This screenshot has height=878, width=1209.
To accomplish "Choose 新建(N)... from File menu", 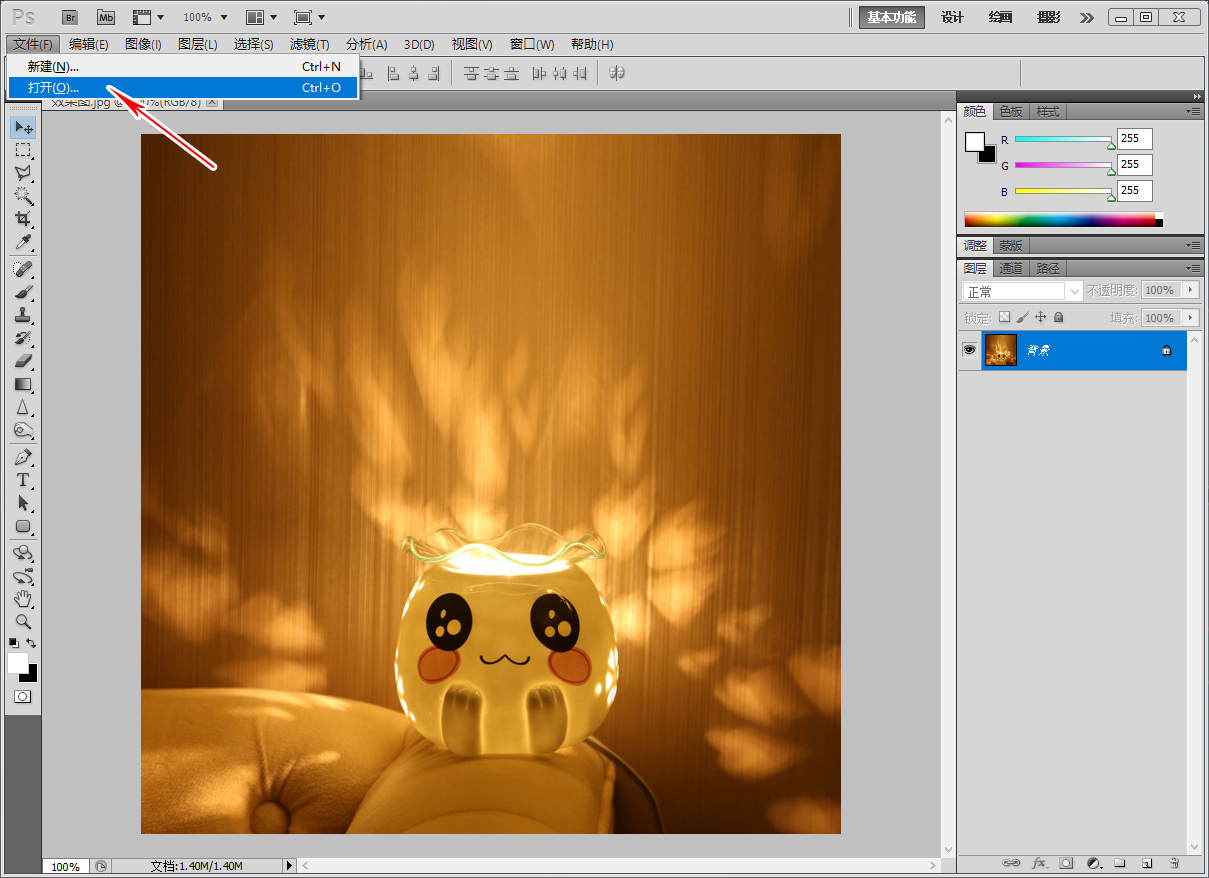I will coord(183,66).
